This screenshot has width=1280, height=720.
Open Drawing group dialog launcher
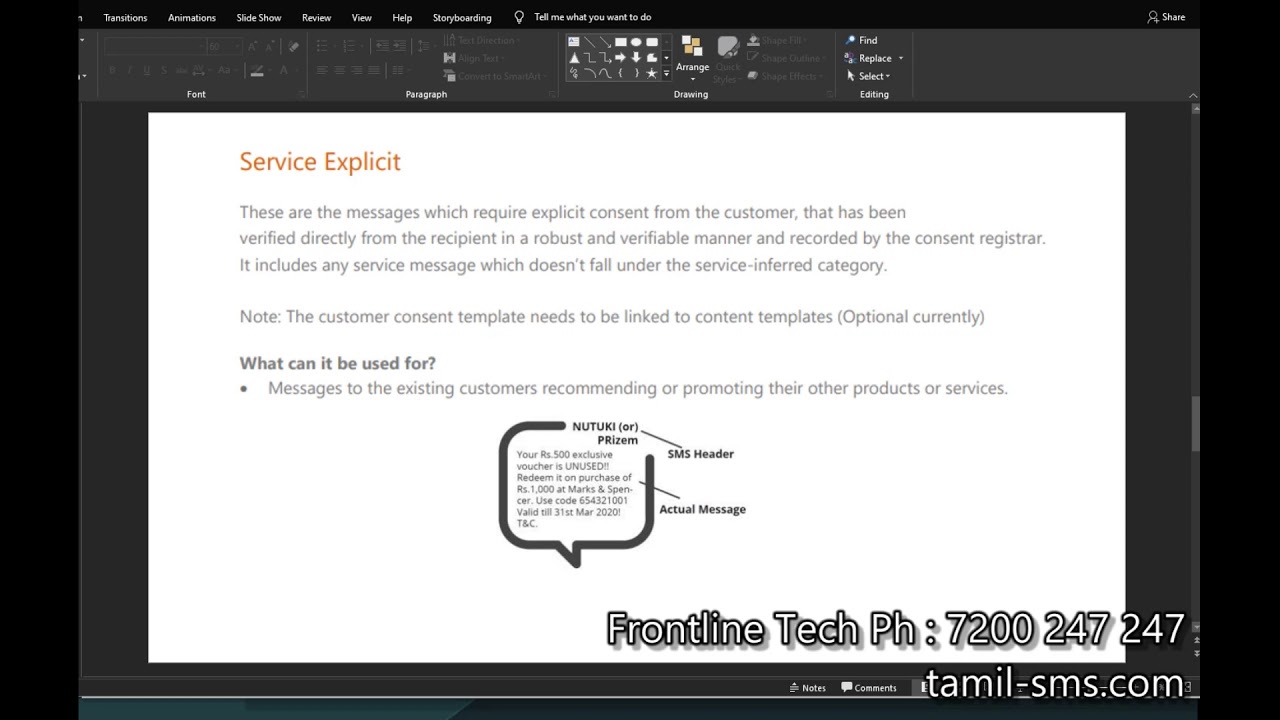pyautogui.click(x=829, y=95)
